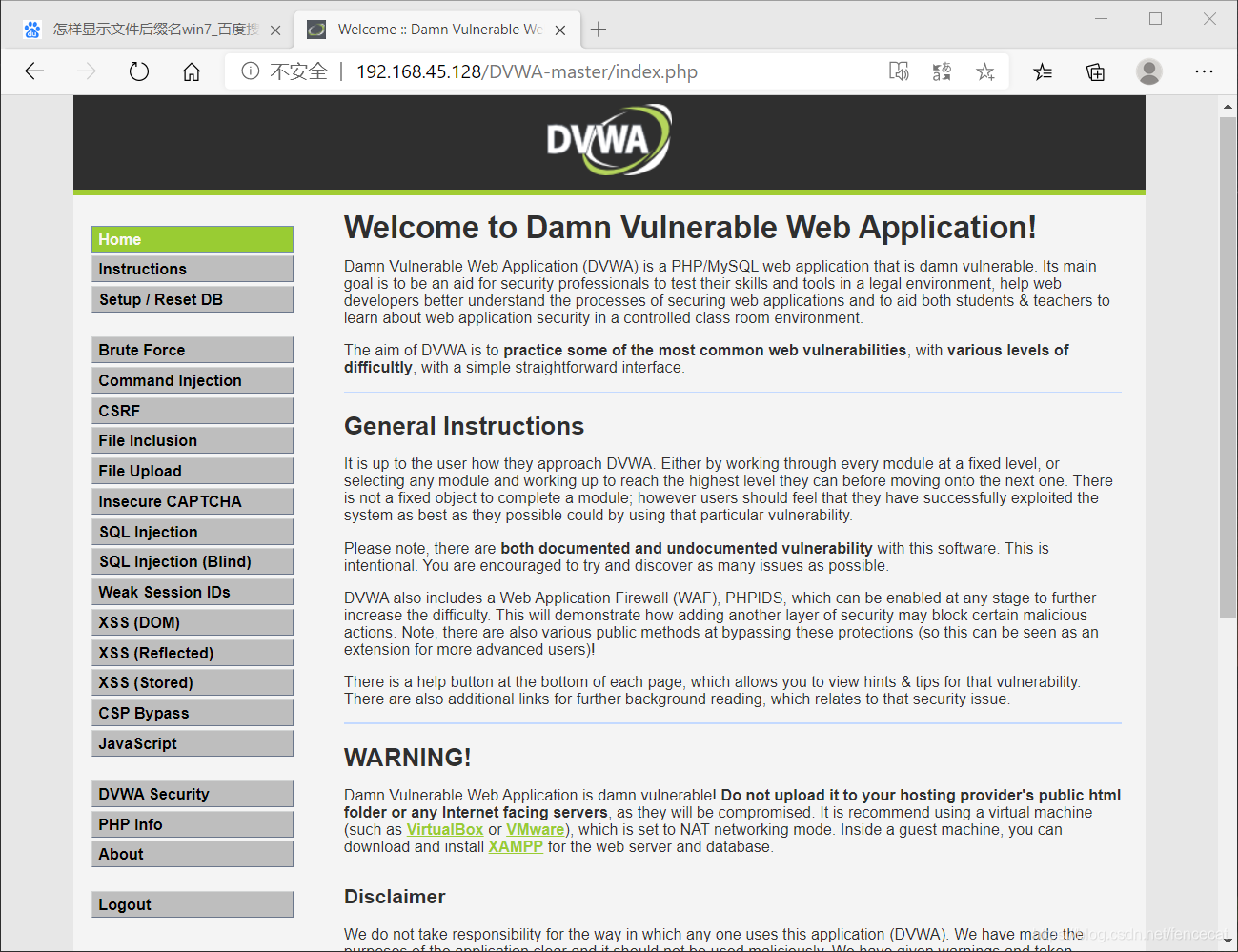The image size is (1238, 952).
Task: Select the File Upload module
Action: click(x=193, y=471)
